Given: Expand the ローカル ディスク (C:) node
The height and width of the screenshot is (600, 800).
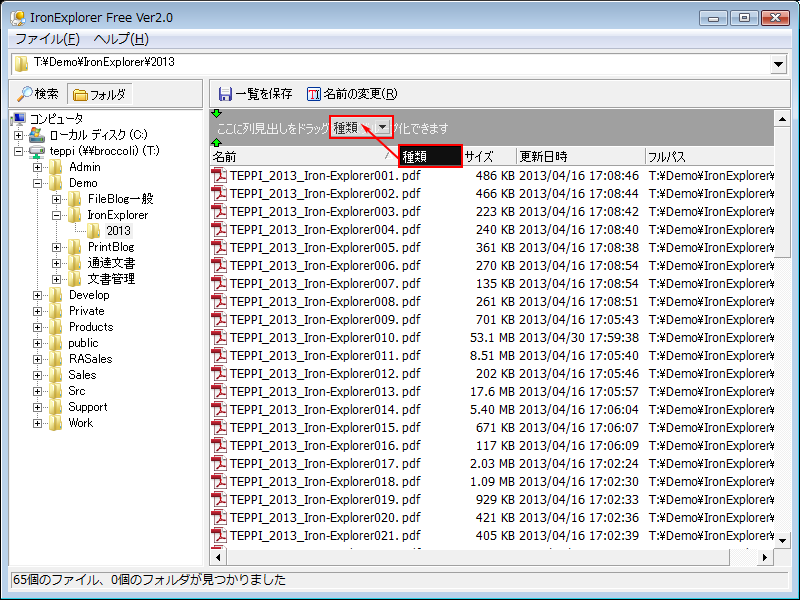Looking at the screenshot, I should point(19,135).
